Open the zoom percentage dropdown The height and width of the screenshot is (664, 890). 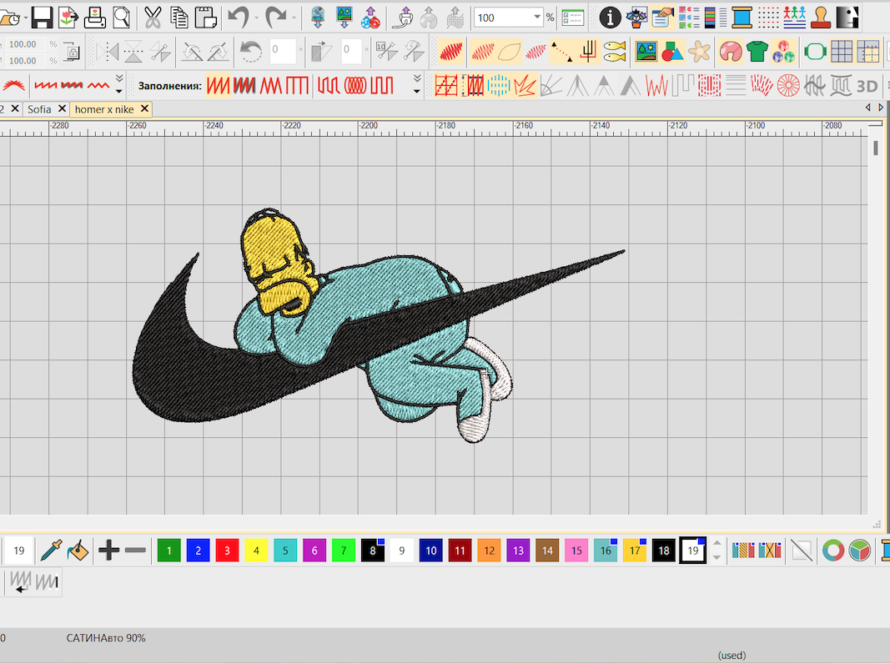point(536,18)
